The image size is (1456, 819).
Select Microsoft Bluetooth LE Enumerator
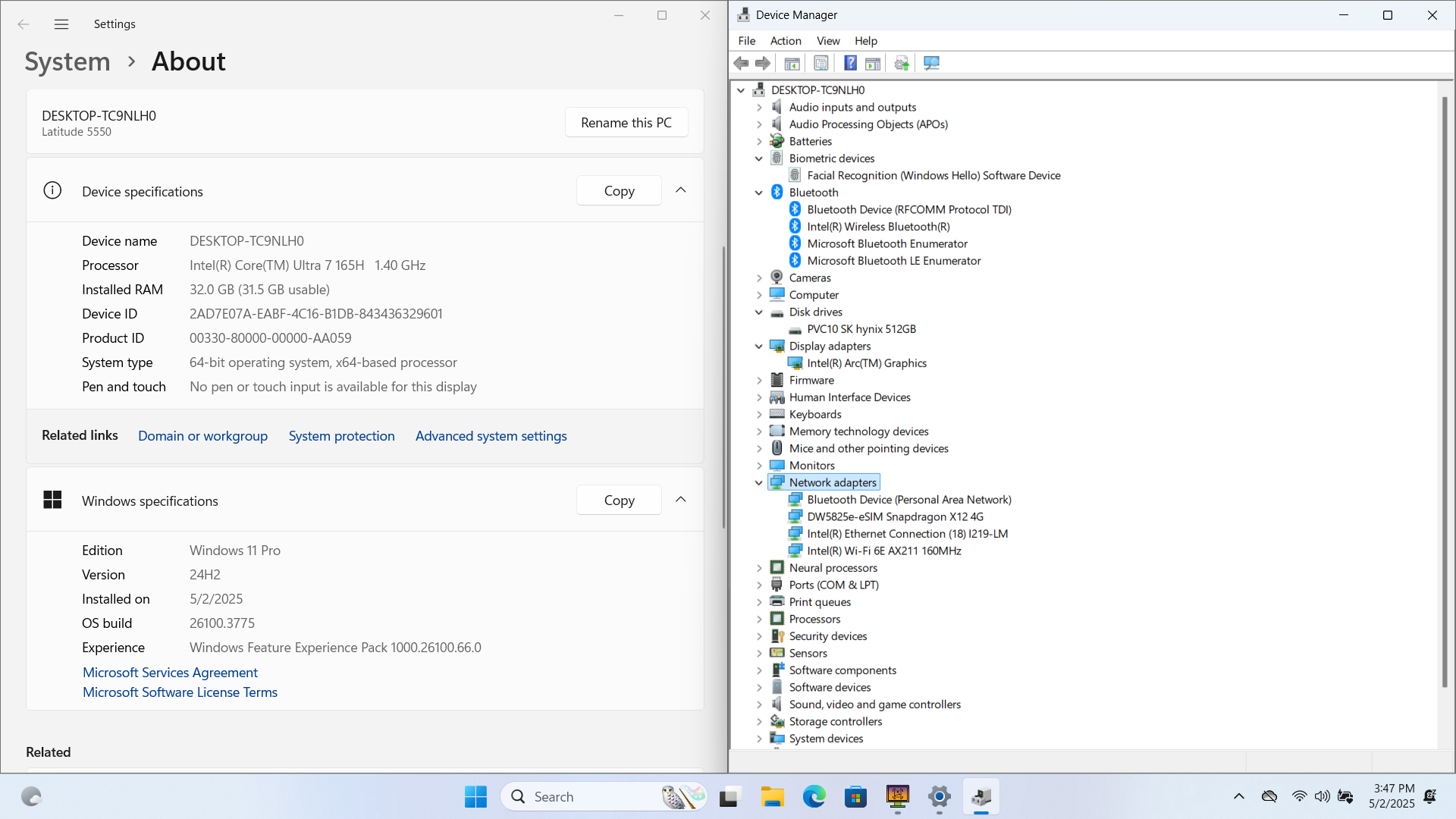coord(893,261)
